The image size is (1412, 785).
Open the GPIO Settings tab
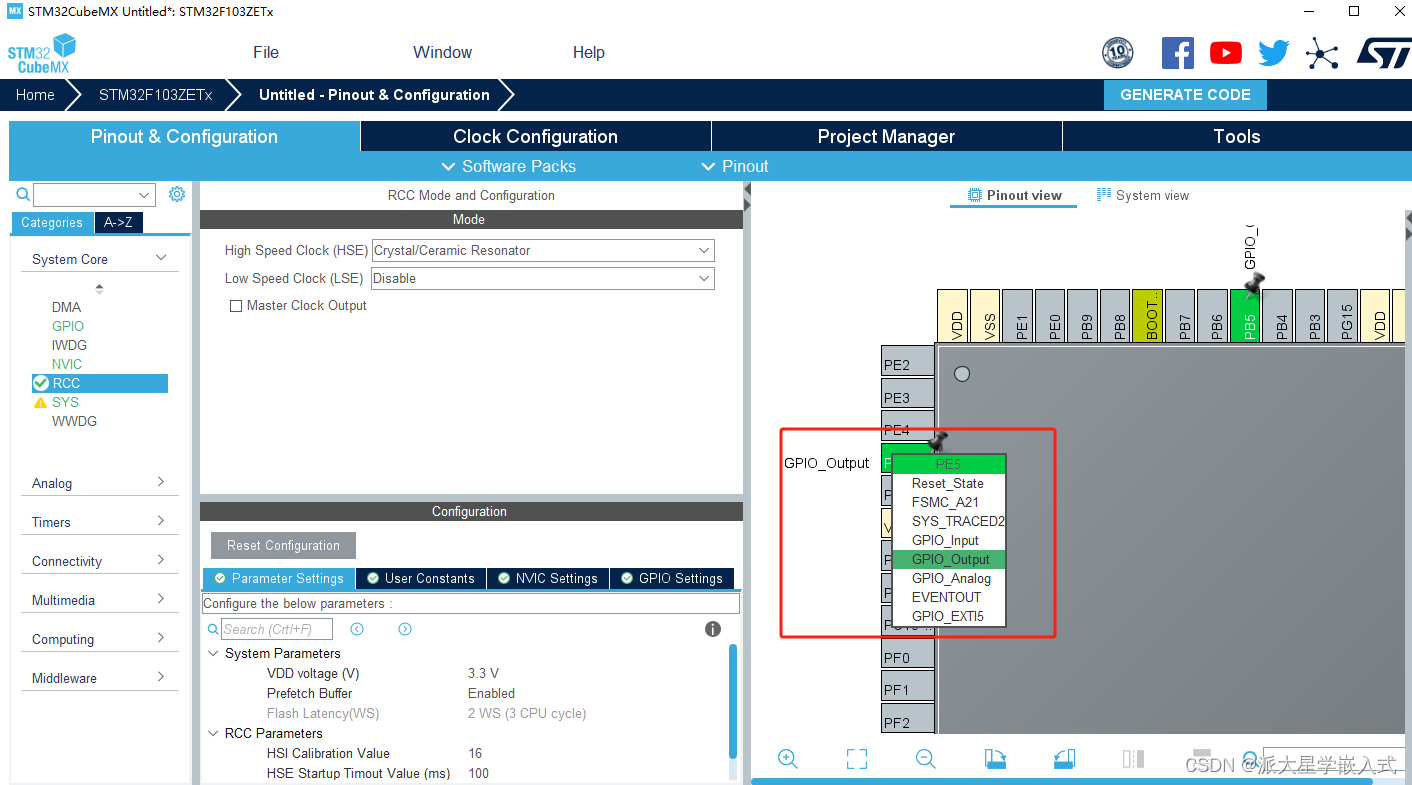(x=672, y=578)
